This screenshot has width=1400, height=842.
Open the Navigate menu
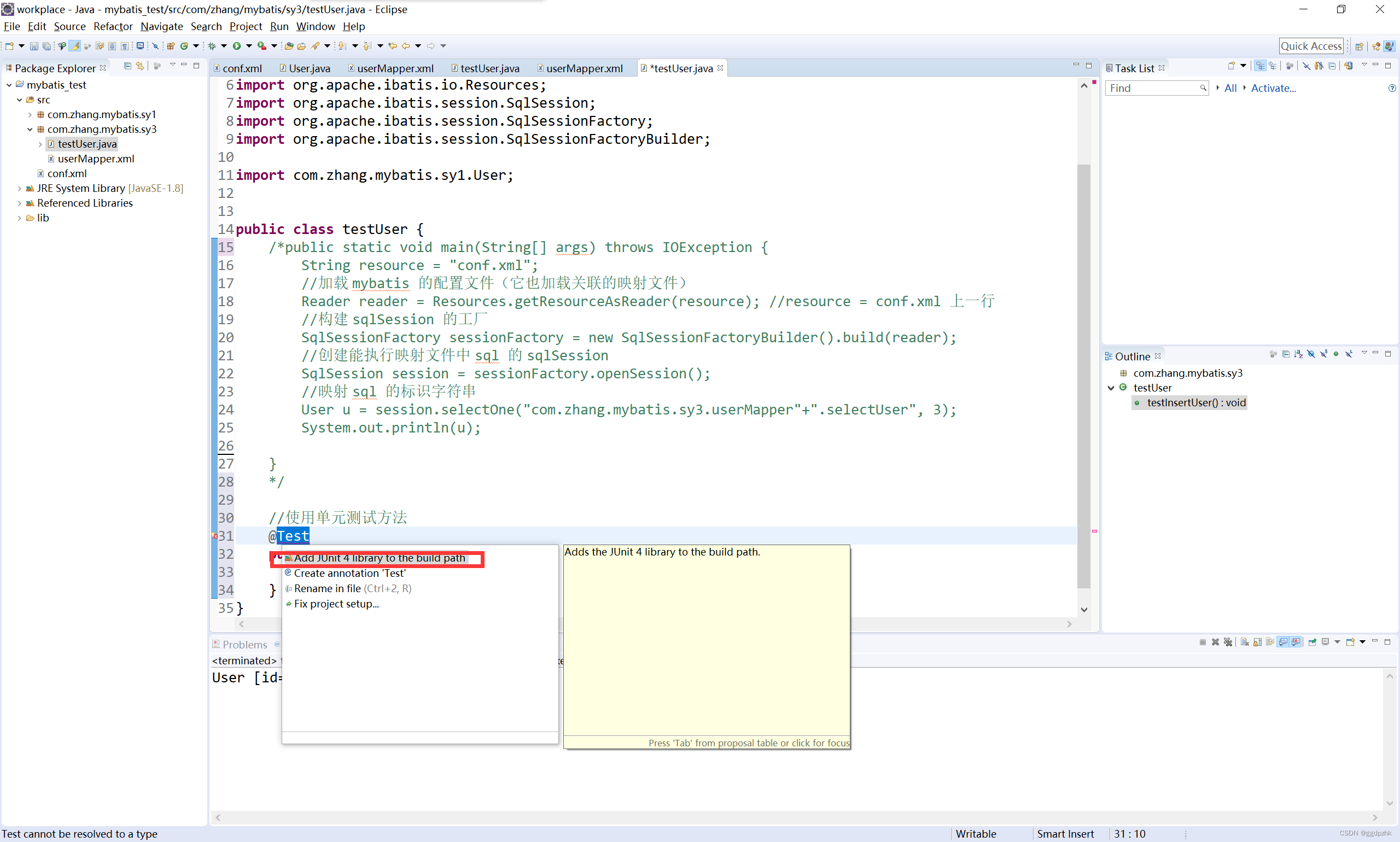coord(162,26)
